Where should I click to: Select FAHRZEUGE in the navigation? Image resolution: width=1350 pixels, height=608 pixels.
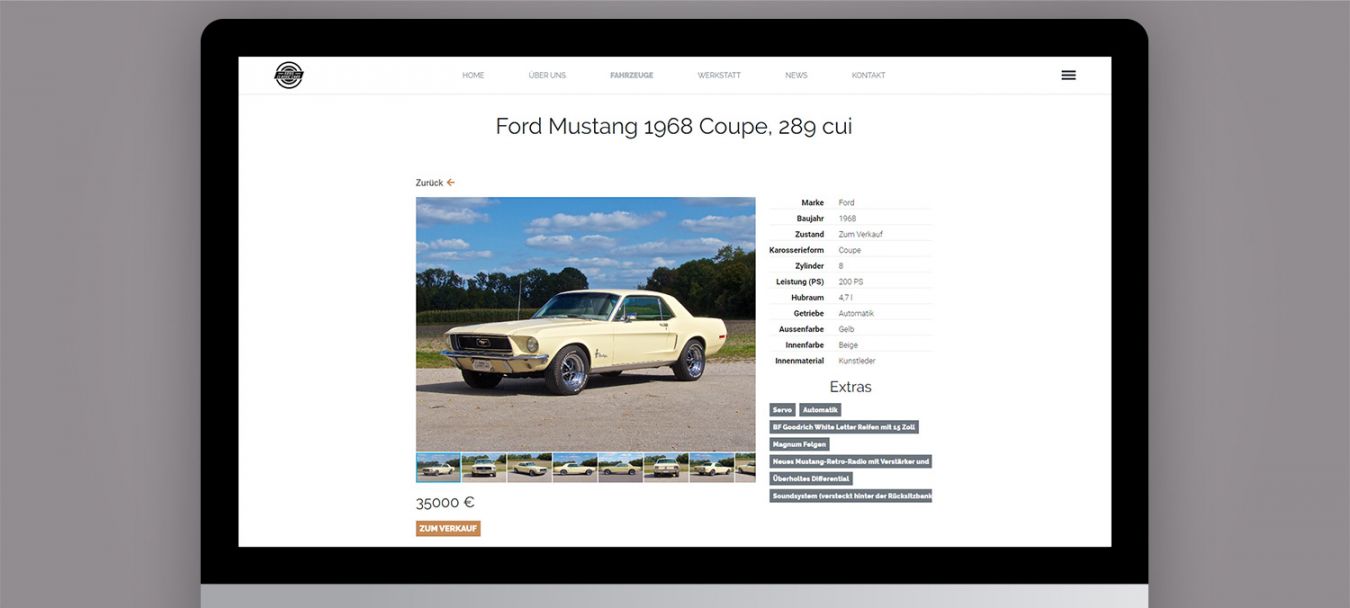[x=632, y=75]
